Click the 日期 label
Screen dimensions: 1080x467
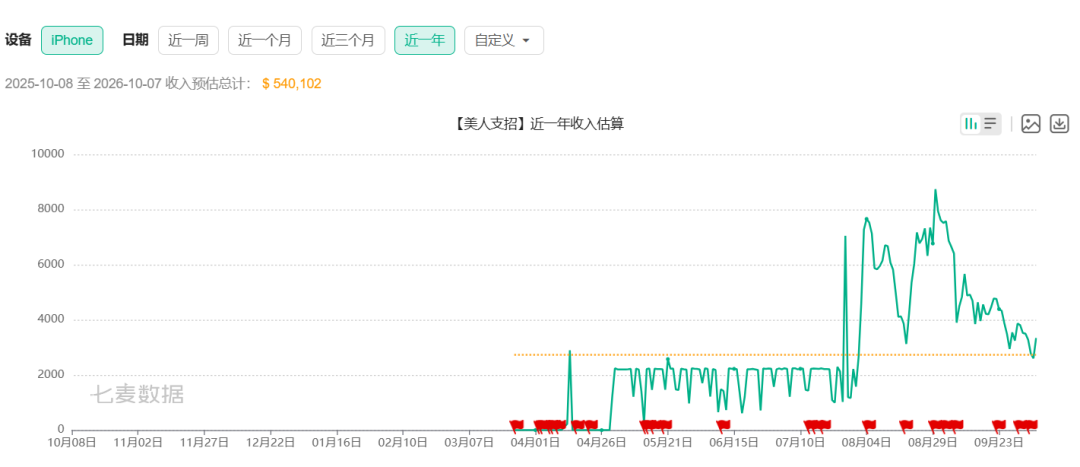(135, 40)
